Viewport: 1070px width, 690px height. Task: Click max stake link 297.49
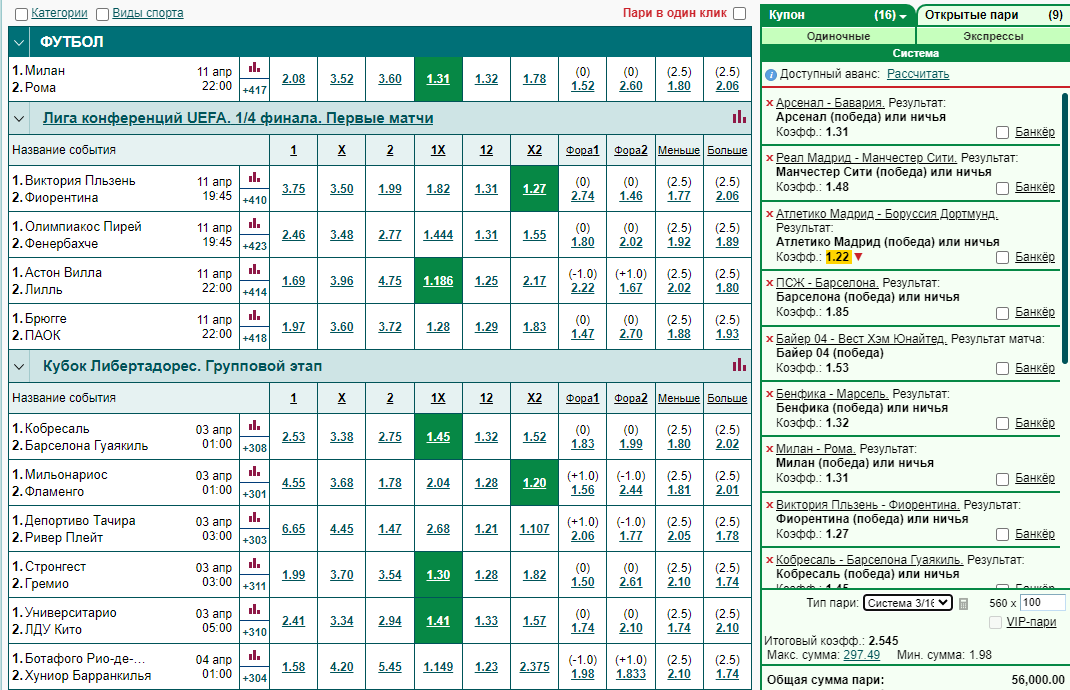click(x=861, y=655)
